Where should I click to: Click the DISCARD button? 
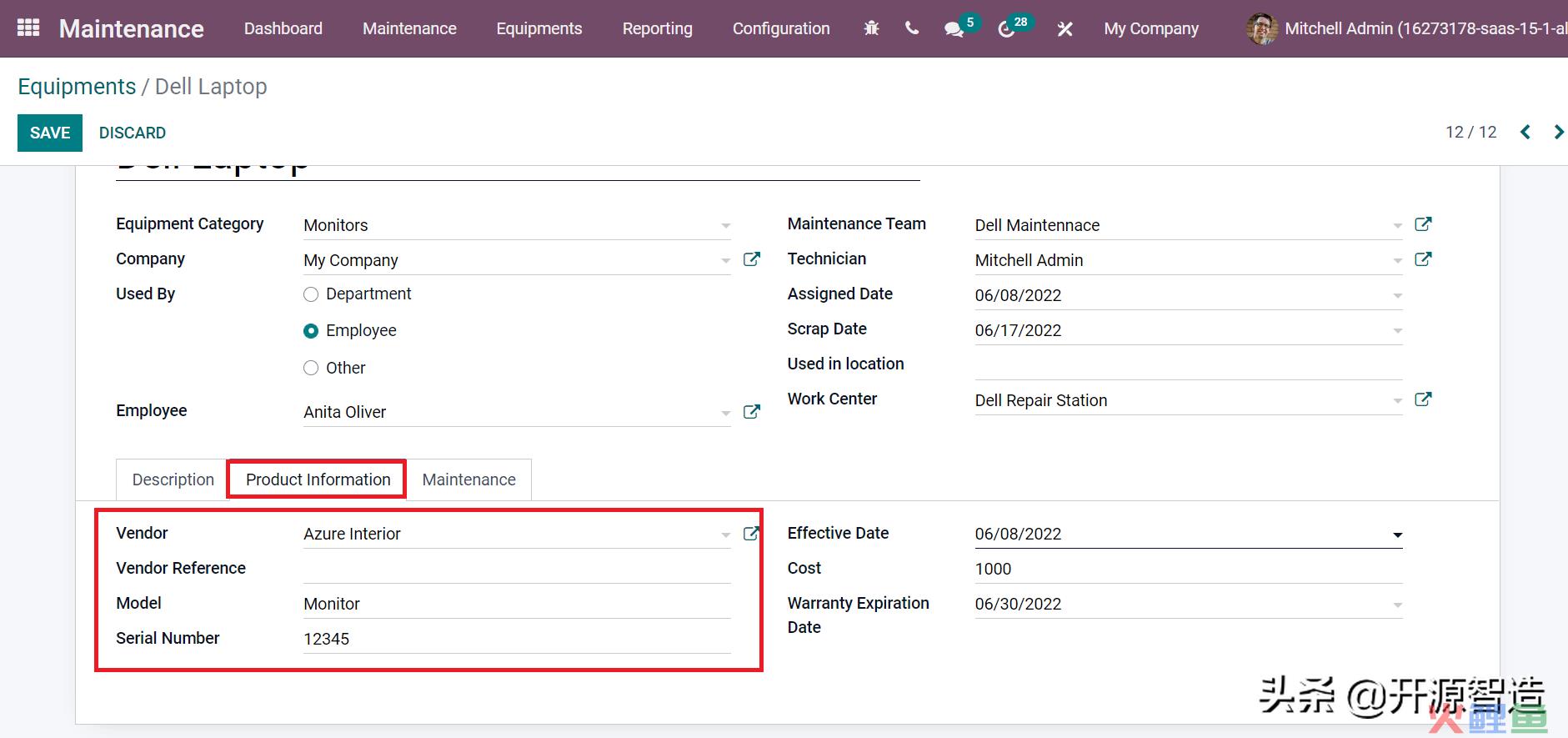133,133
